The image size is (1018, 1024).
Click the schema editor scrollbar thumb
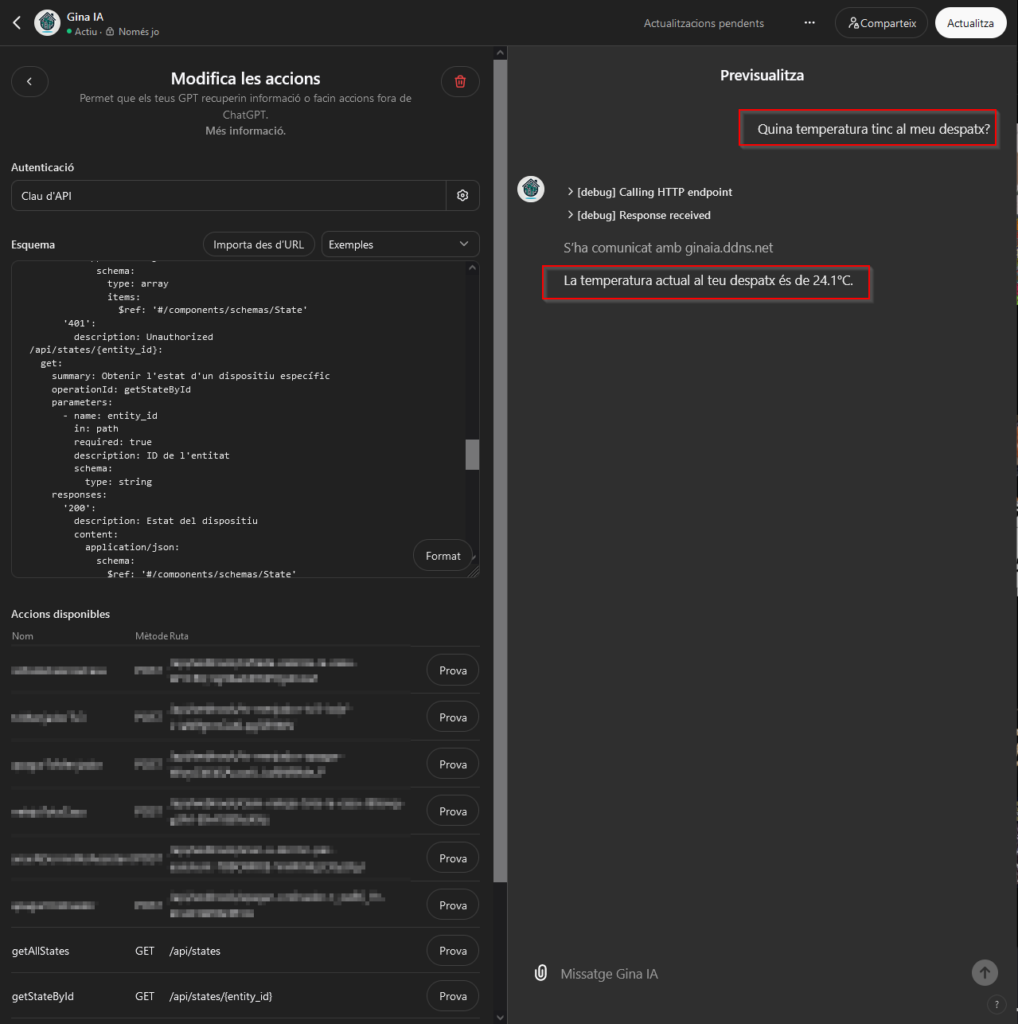(x=472, y=455)
